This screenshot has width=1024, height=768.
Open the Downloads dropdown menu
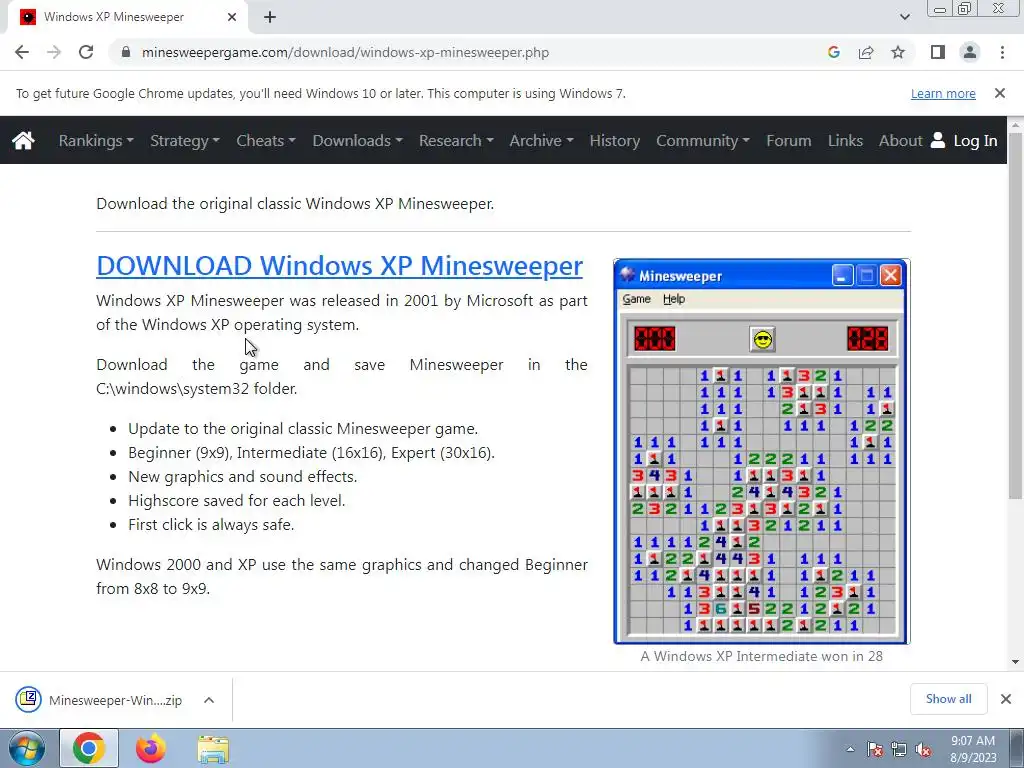click(357, 140)
